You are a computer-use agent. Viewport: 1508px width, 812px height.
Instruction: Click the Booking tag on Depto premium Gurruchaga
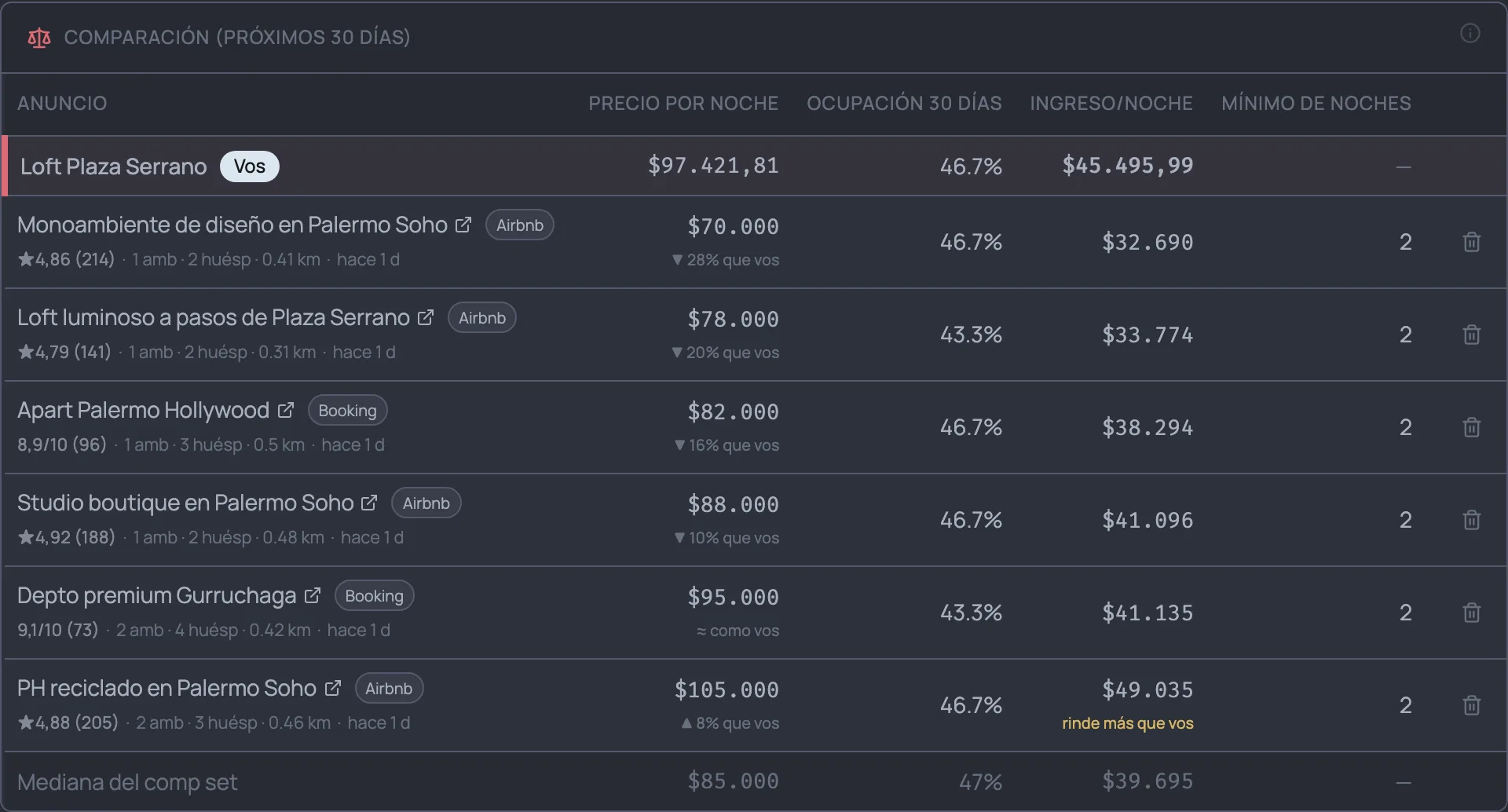tap(374, 596)
